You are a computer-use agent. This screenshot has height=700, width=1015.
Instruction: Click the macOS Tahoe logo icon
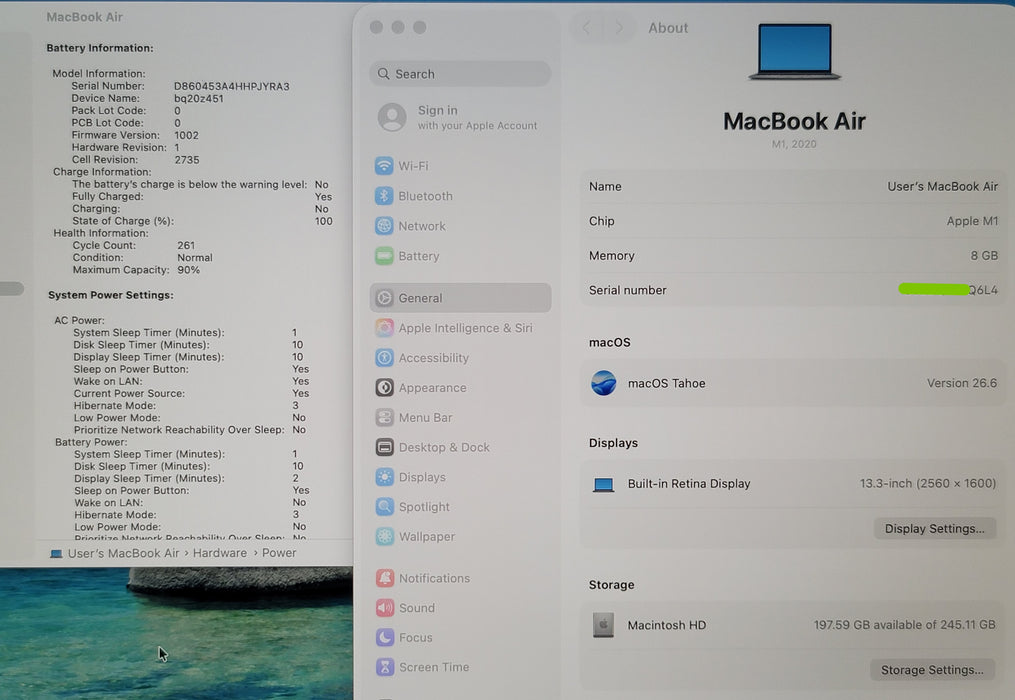coord(603,383)
